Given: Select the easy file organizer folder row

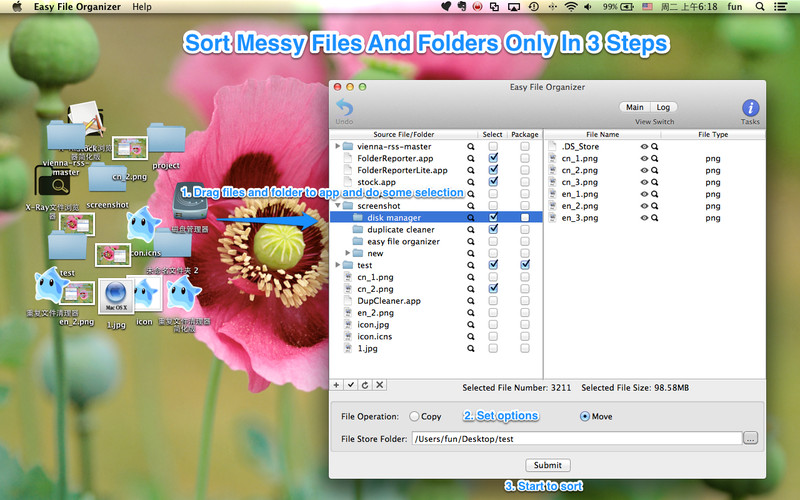Looking at the screenshot, I should click(x=436, y=241).
